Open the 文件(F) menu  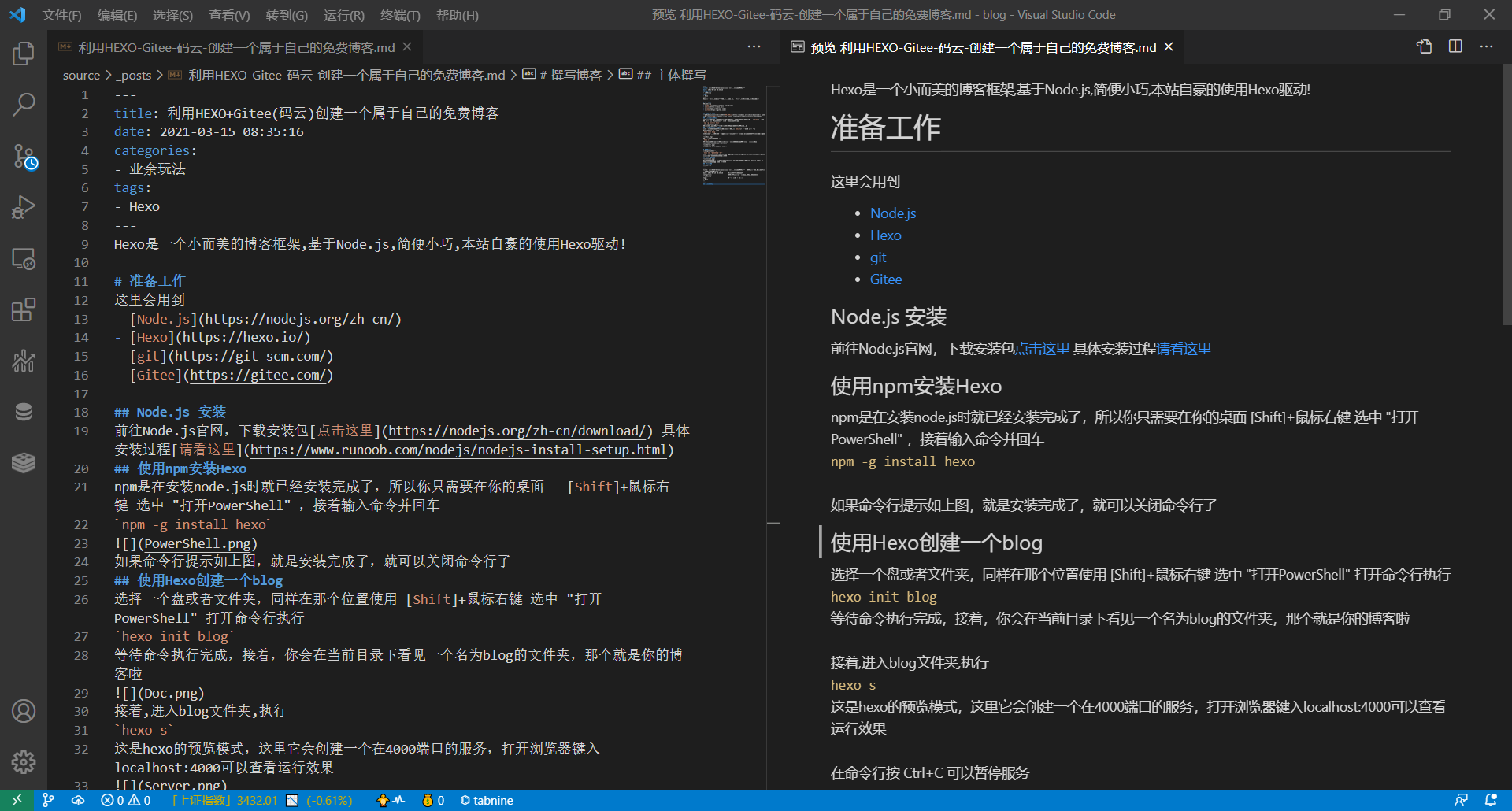click(x=61, y=15)
